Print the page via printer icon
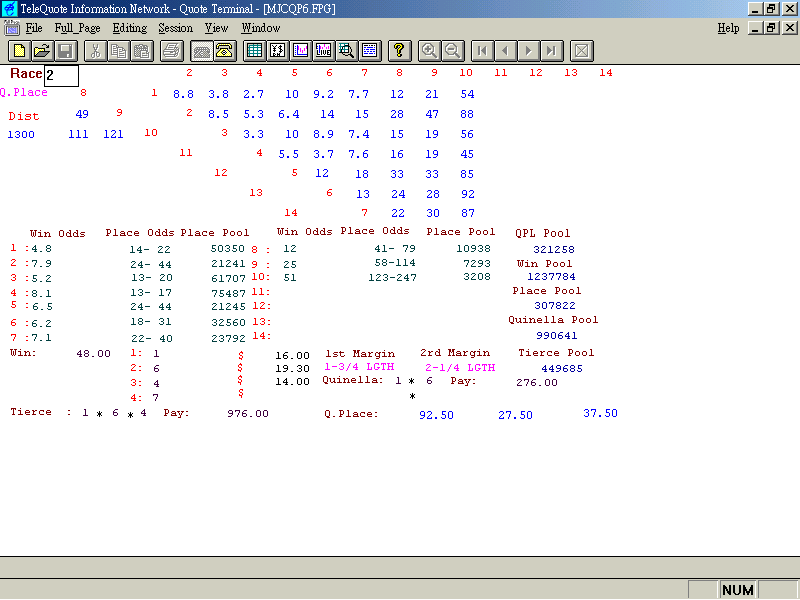The image size is (800, 600). click(x=171, y=51)
